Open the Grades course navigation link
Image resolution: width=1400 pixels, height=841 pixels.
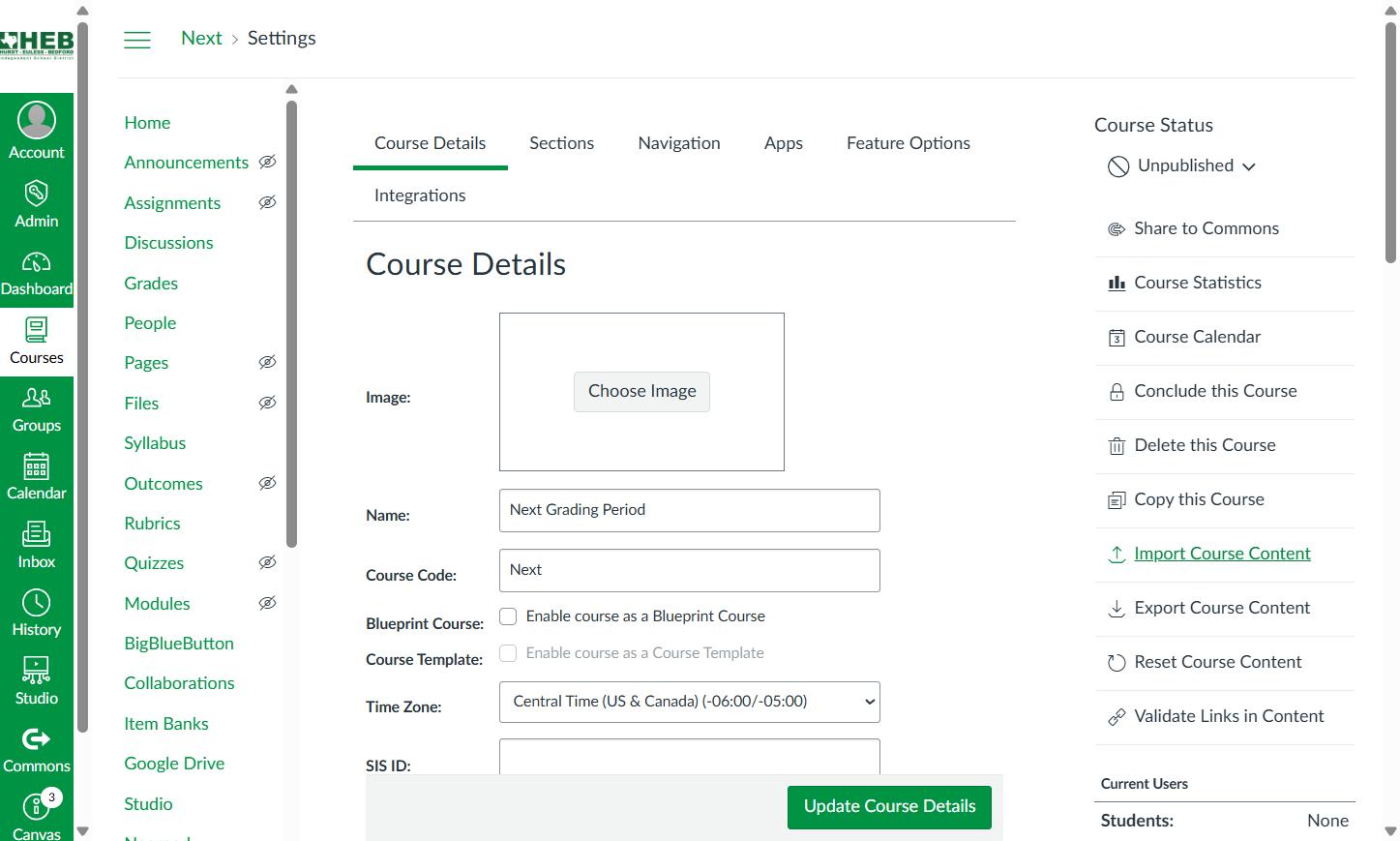tap(151, 284)
